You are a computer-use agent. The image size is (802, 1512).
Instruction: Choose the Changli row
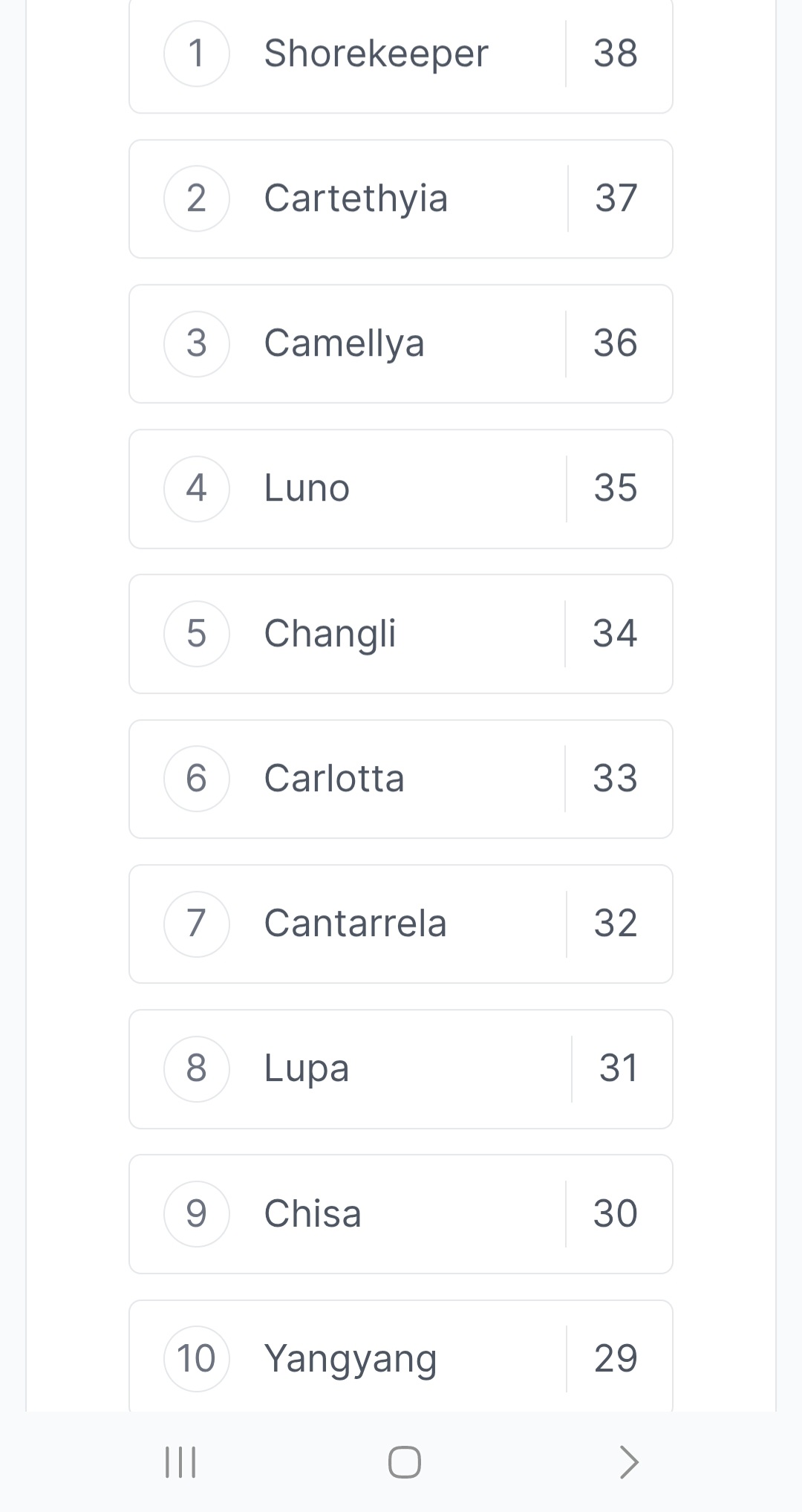pos(401,634)
